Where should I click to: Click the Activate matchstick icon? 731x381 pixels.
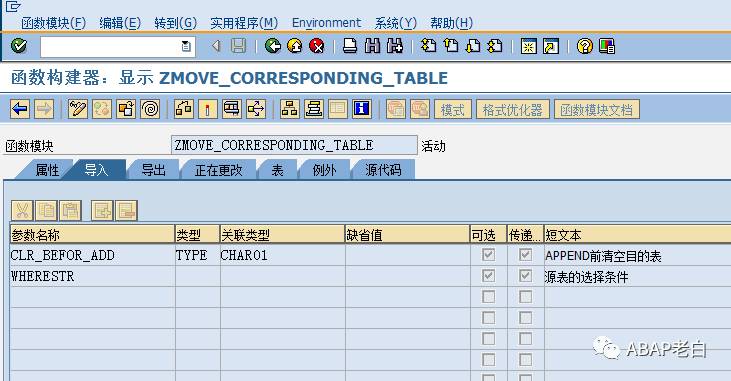(207, 109)
